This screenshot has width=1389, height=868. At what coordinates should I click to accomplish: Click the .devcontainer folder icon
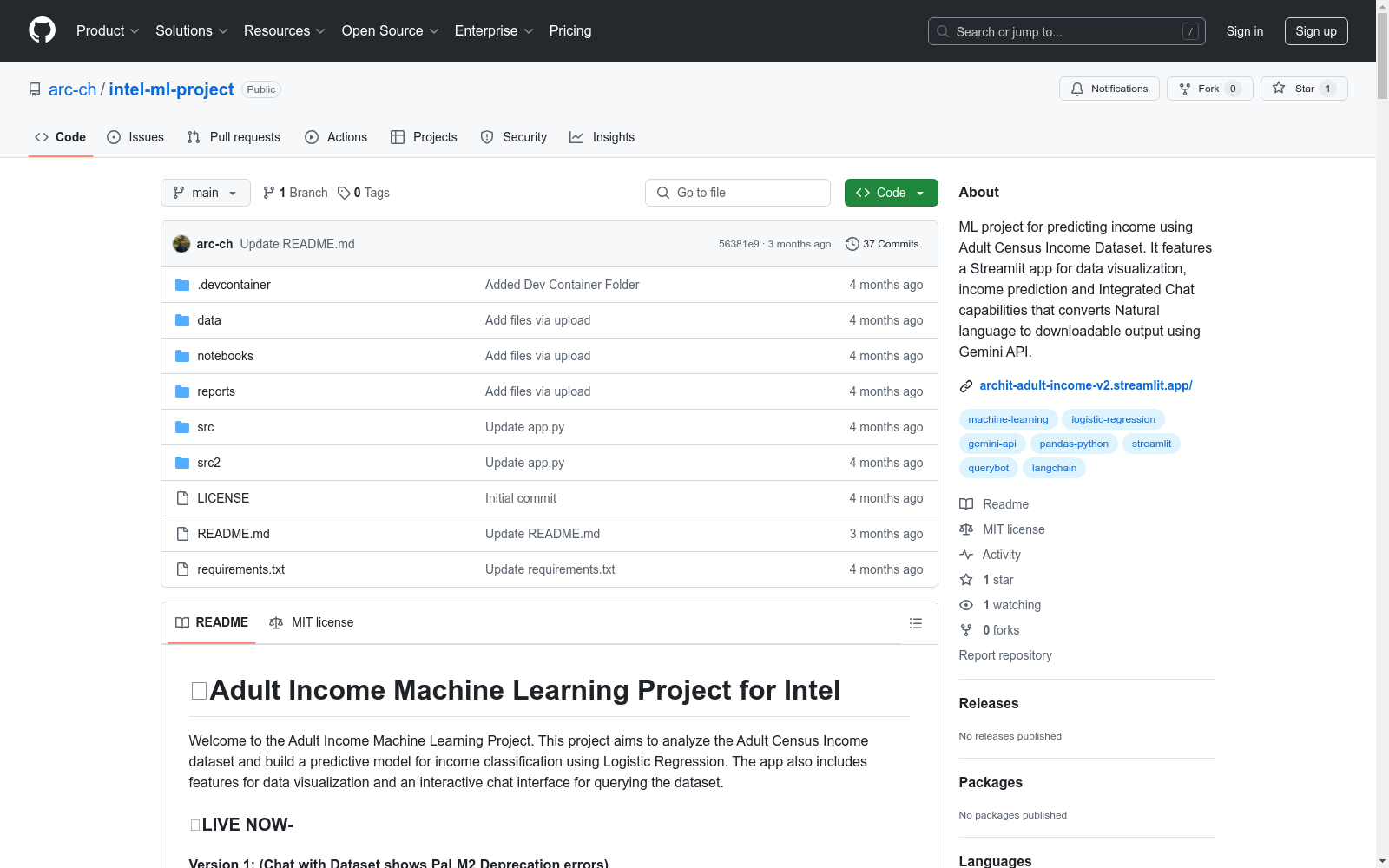click(182, 285)
